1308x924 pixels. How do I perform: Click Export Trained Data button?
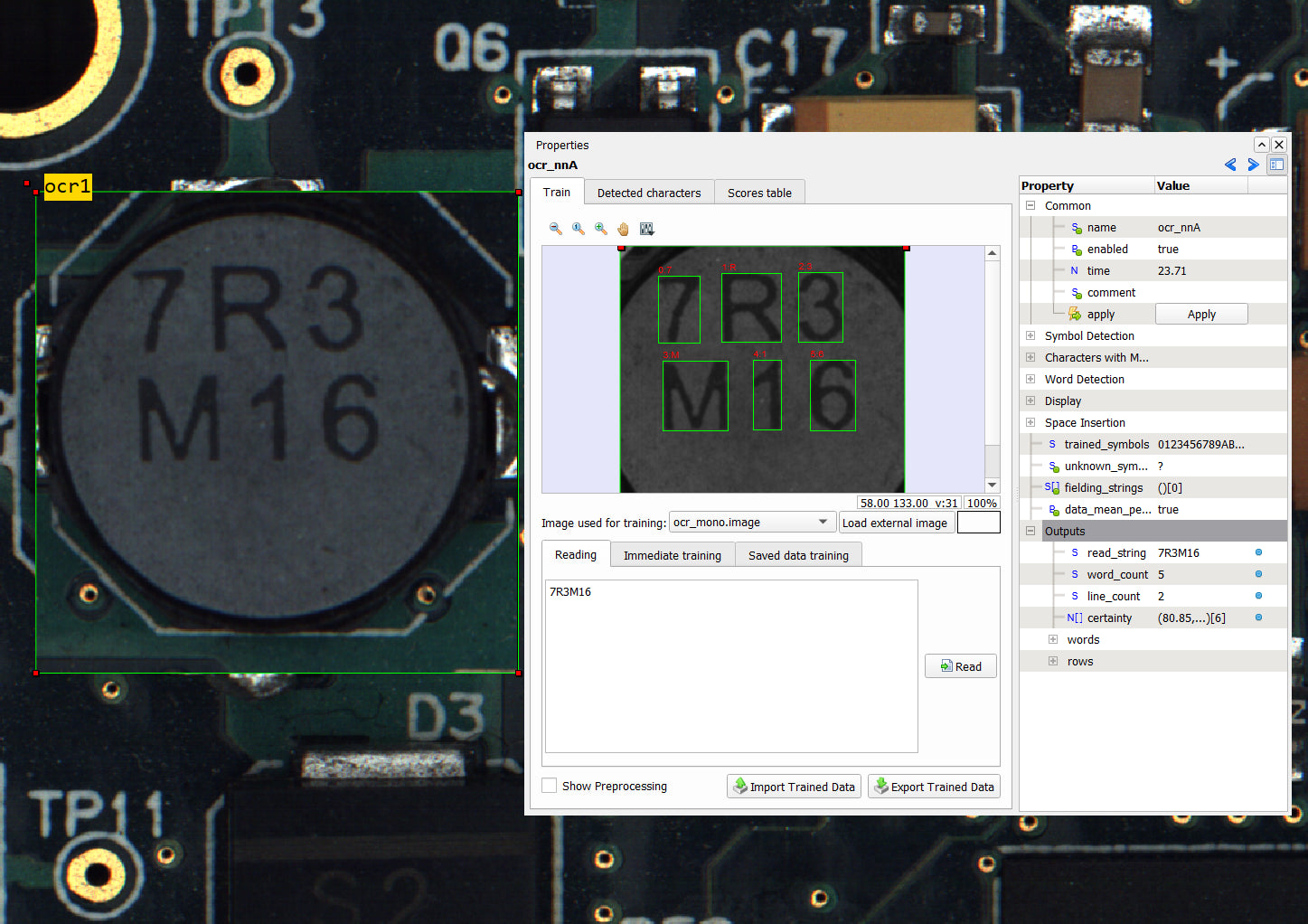934,787
